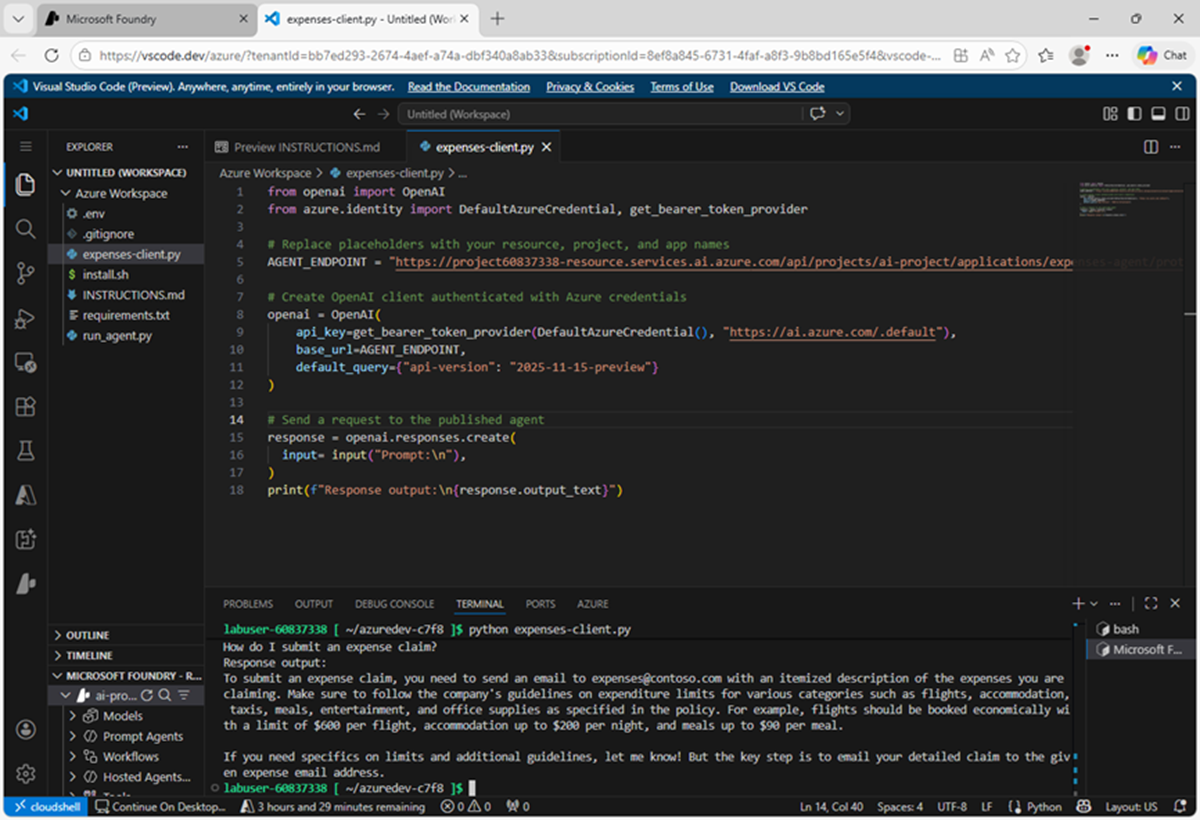Open the Source Control view
This screenshot has height=820, width=1200.
point(26,273)
